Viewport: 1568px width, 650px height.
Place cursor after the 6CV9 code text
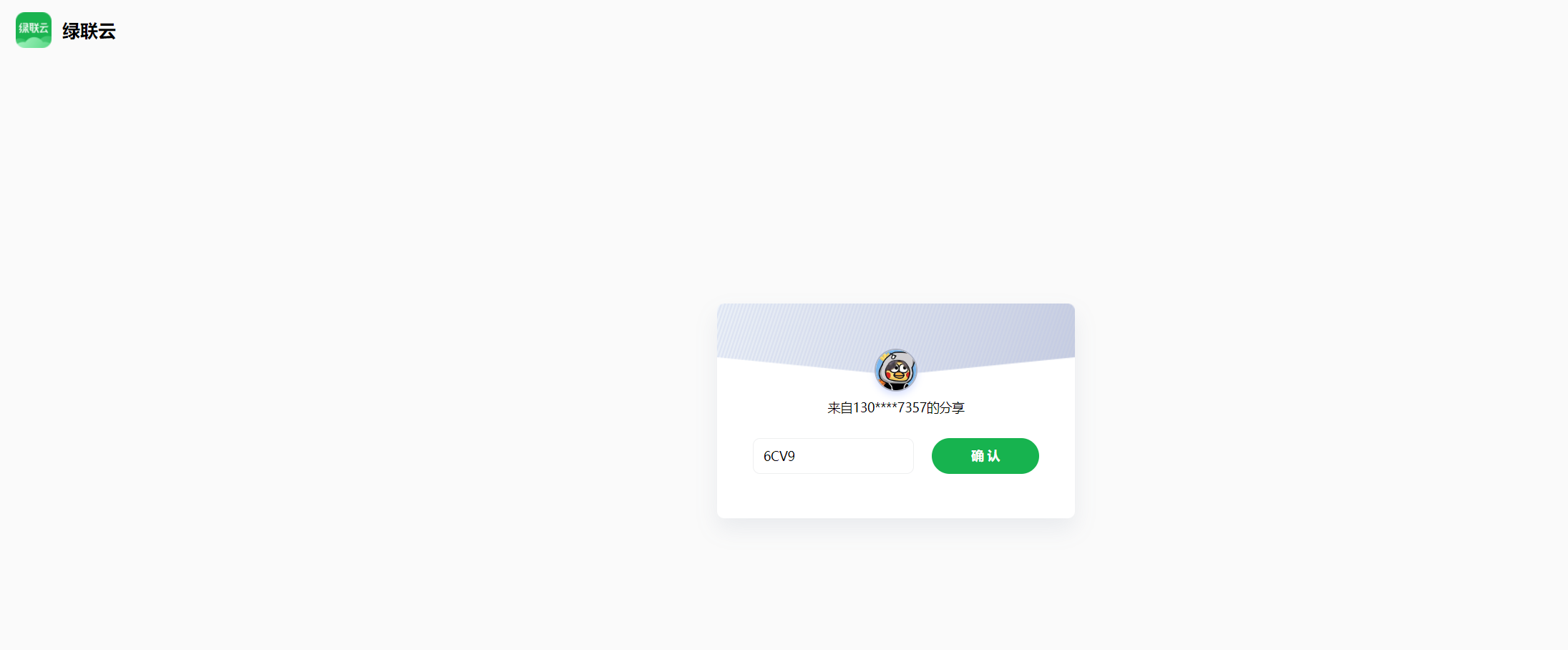click(x=797, y=456)
